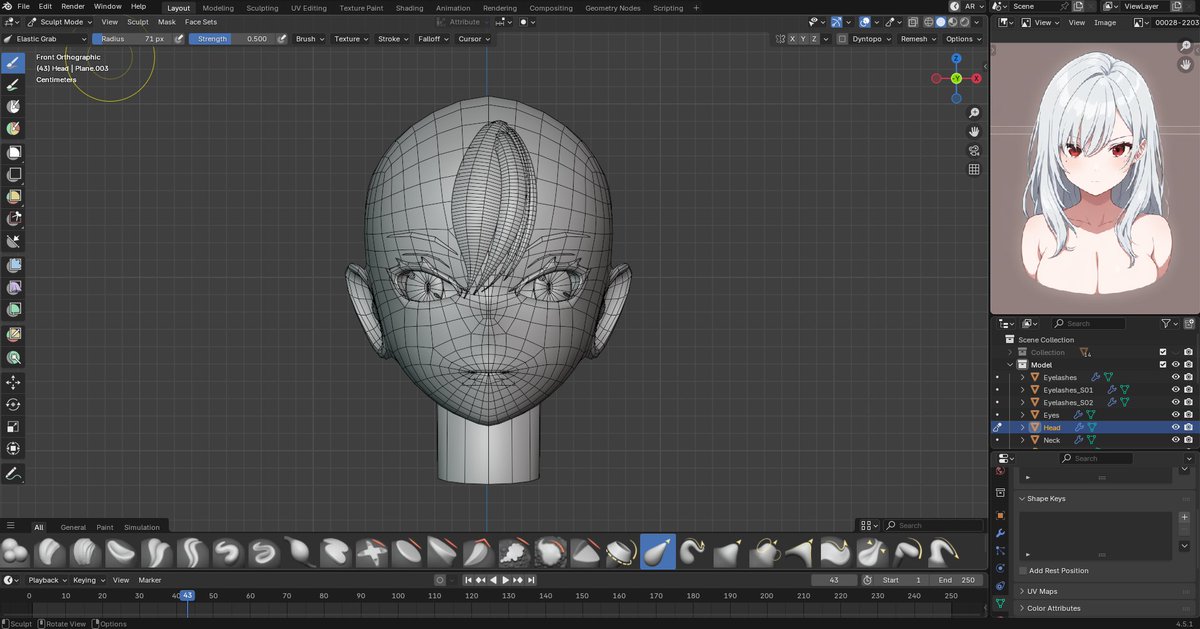Adjust the brush Radius slider
Screen dimensions: 1200x629
(131, 39)
